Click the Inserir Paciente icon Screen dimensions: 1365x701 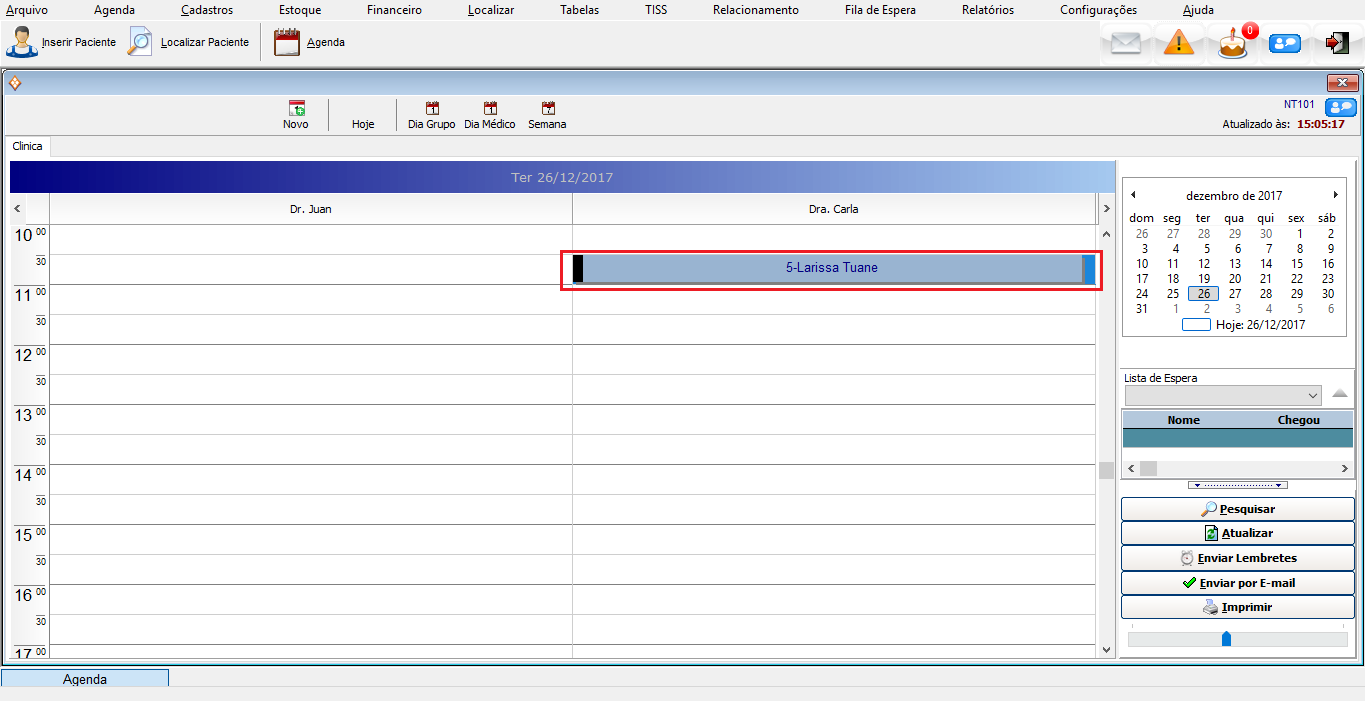click(x=21, y=43)
